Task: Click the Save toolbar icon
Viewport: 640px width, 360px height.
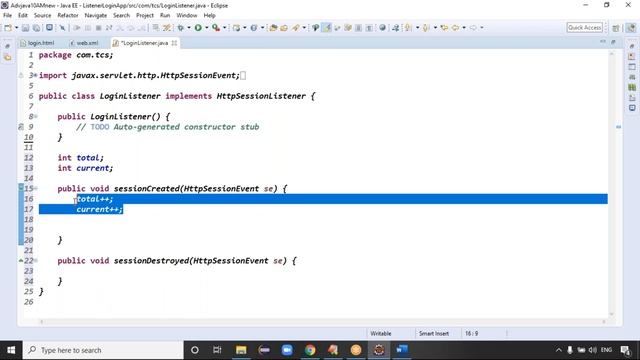Action: [25, 28]
